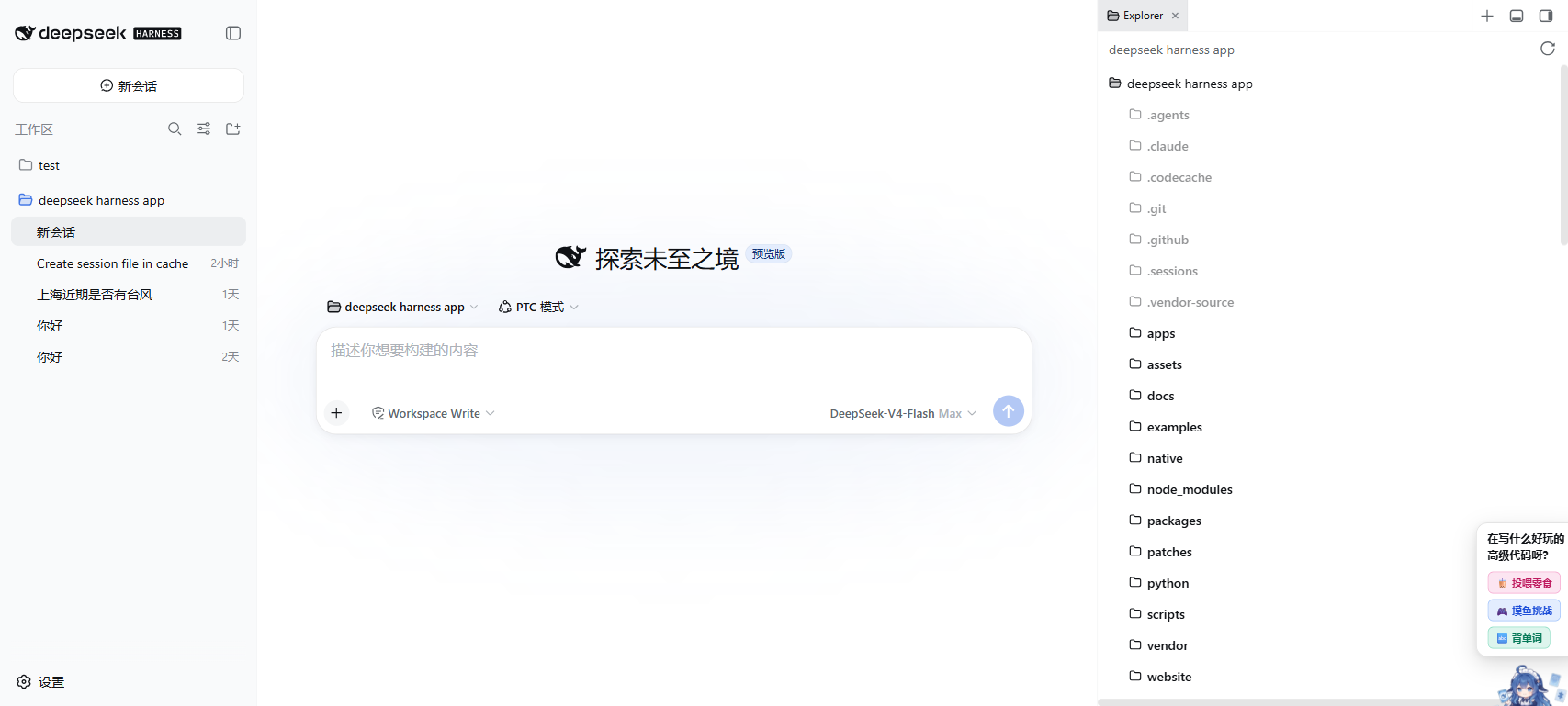Open the 背单词 vocabulary button
The width and height of the screenshot is (1568, 706).
[x=1519, y=638]
